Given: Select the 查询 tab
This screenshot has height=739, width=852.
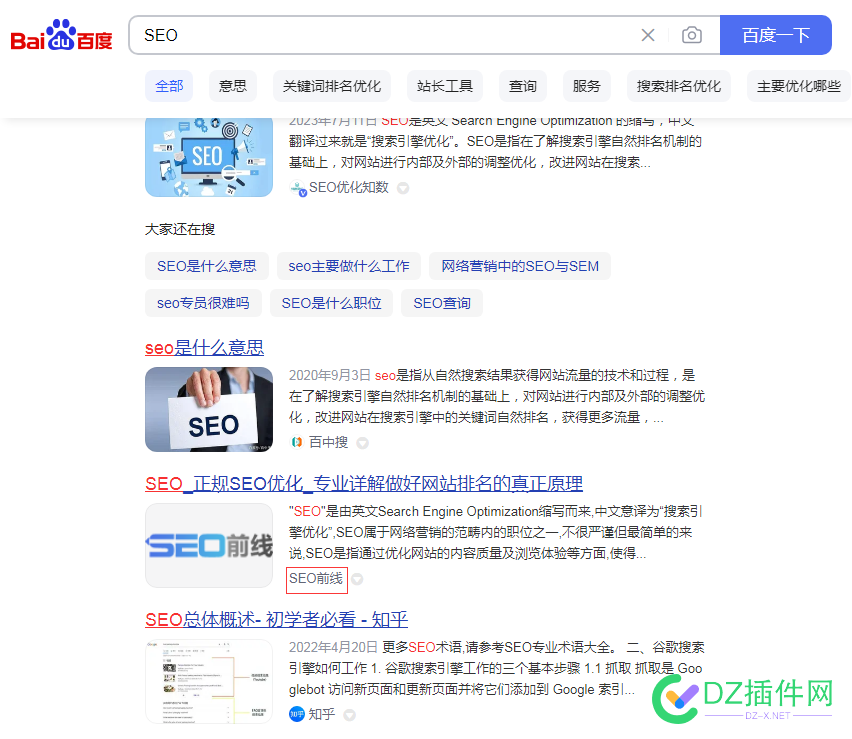Looking at the screenshot, I should coord(522,86).
